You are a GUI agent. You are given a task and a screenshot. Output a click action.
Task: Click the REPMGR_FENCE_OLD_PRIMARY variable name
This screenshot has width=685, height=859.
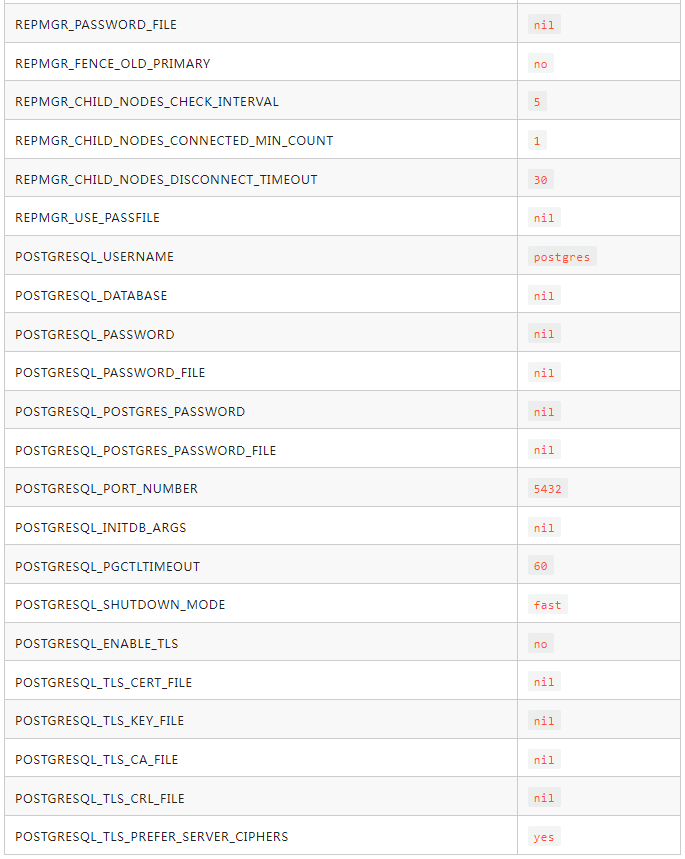(113, 63)
